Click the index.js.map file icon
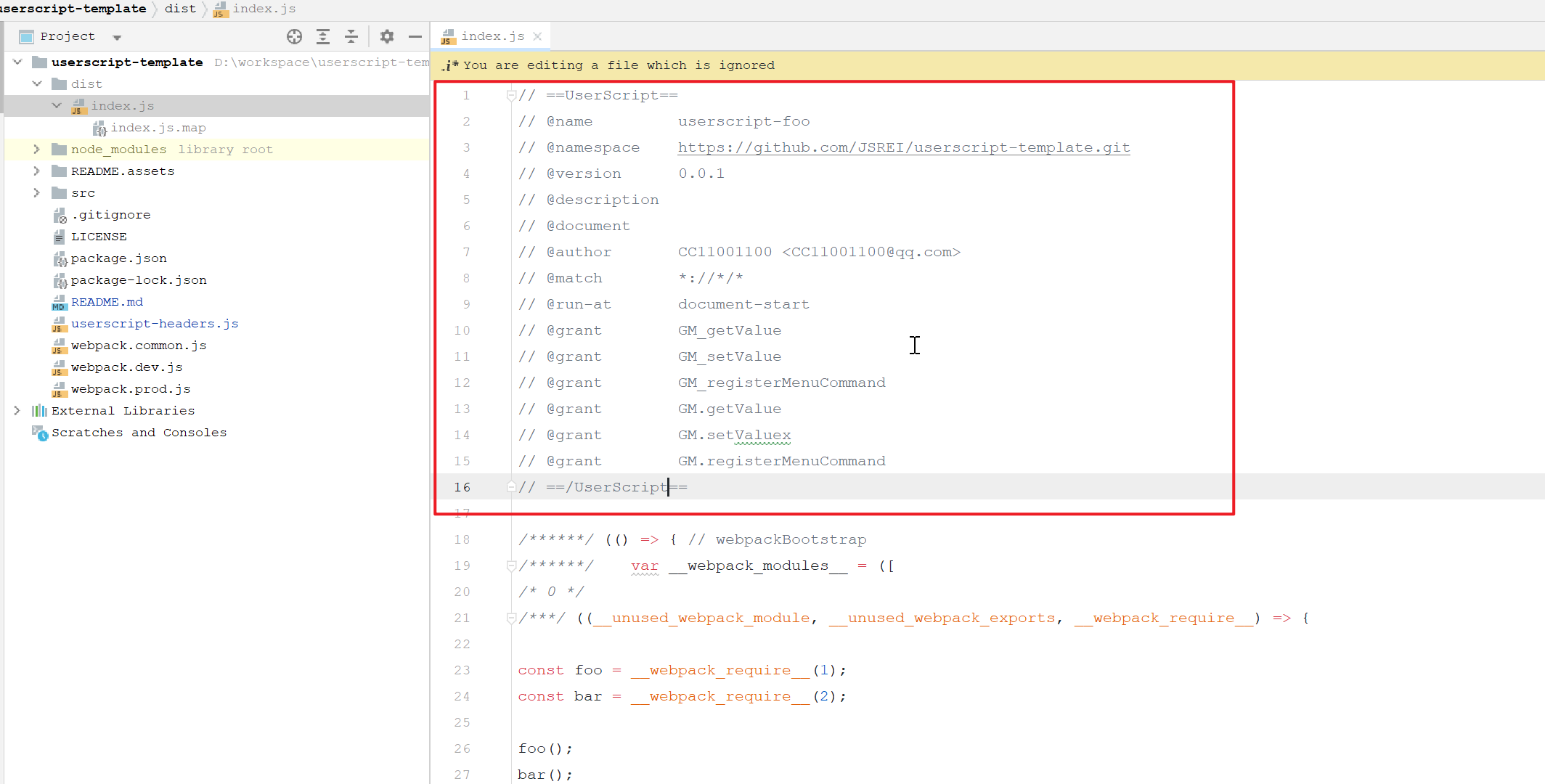 [x=100, y=127]
